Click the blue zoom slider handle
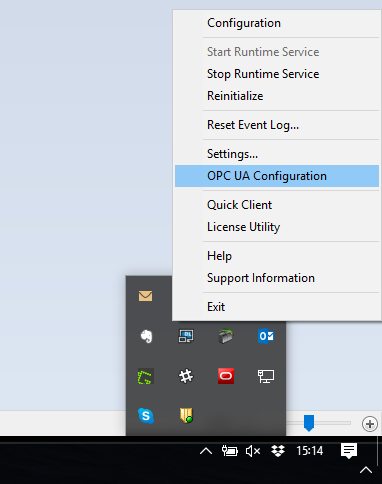The width and height of the screenshot is (382, 484). tap(309, 423)
